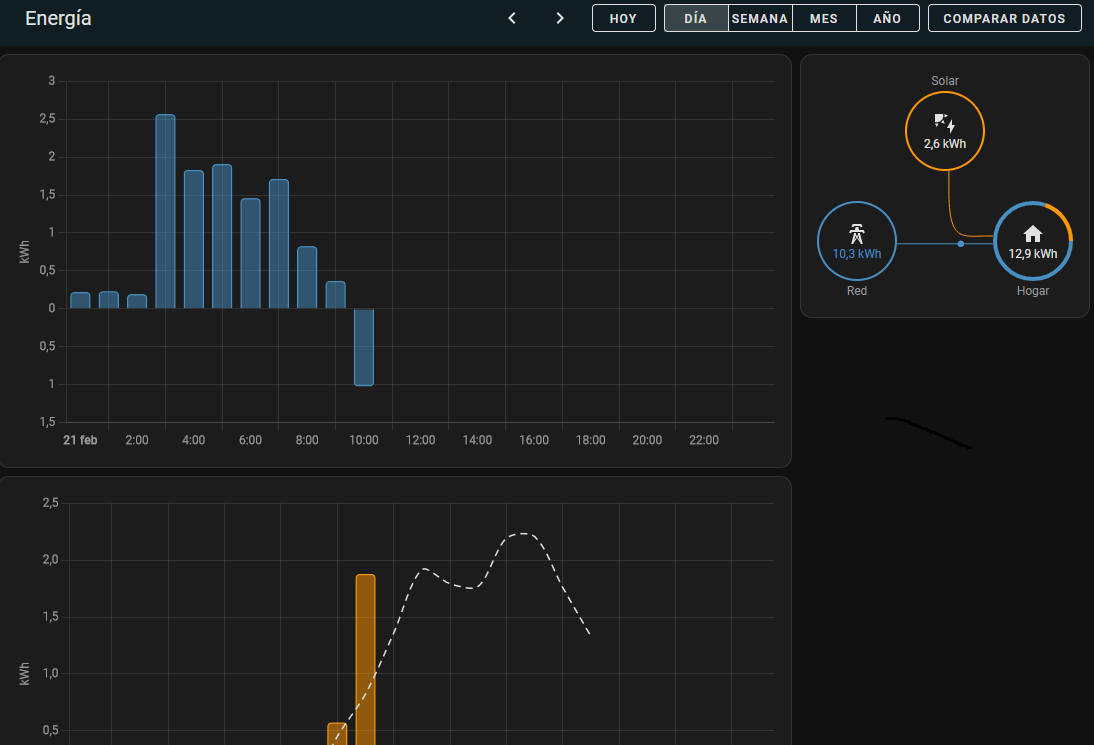Open COMPARAR DATOS
The width and height of the screenshot is (1094, 745).
pos(1005,18)
